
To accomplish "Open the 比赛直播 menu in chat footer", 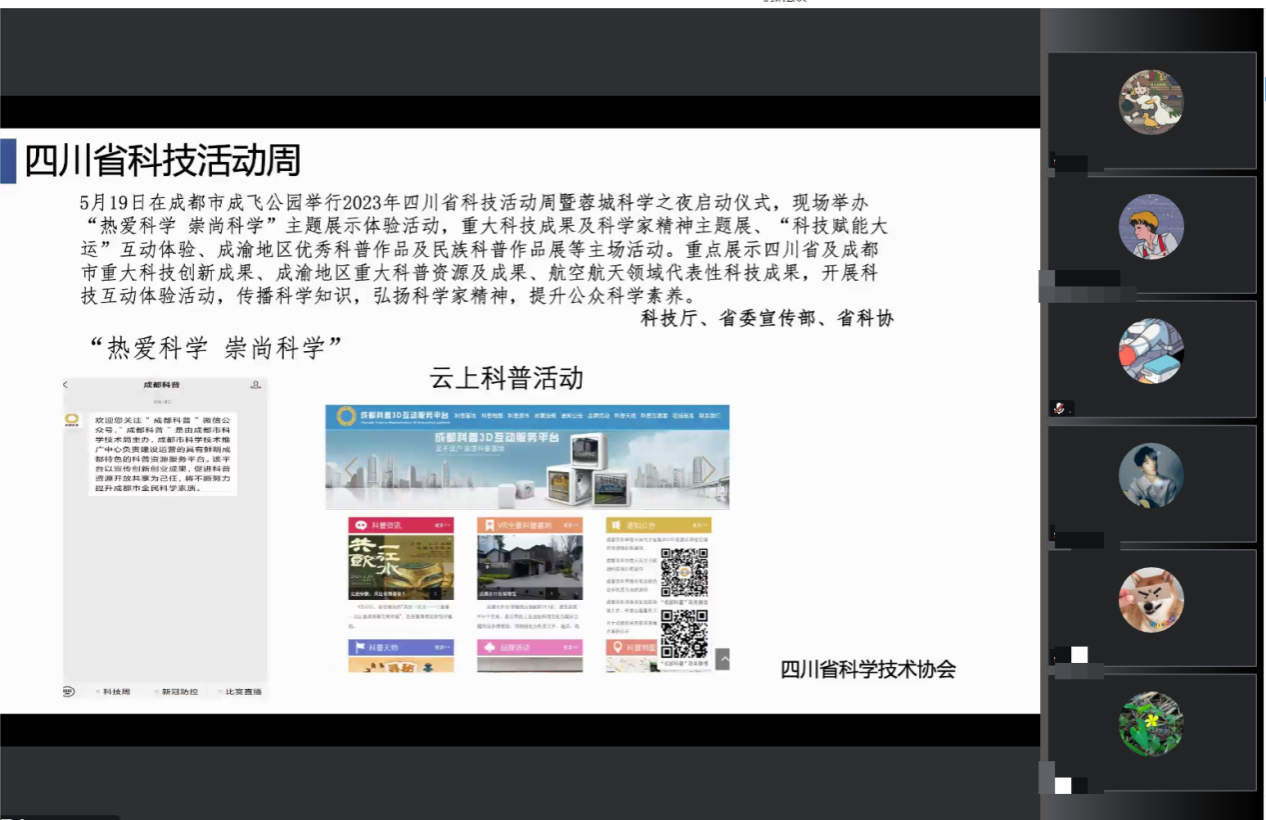I will [240, 692].
